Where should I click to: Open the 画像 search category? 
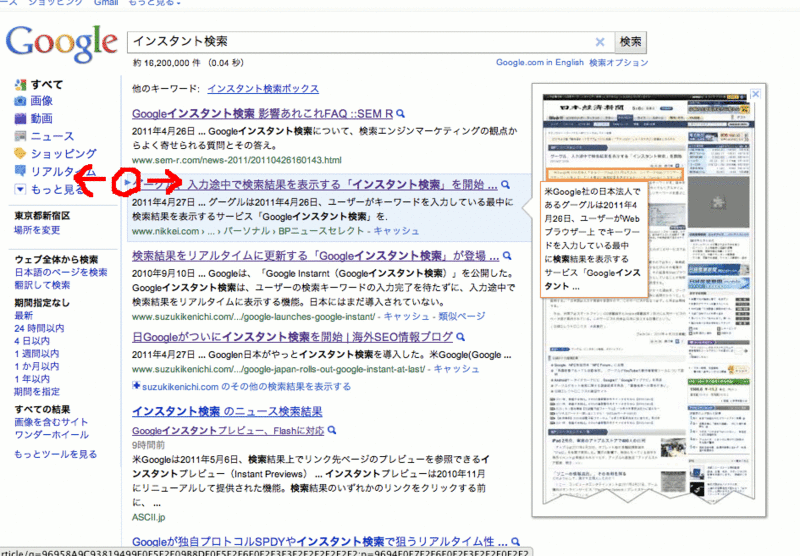(x=42, y=101)
